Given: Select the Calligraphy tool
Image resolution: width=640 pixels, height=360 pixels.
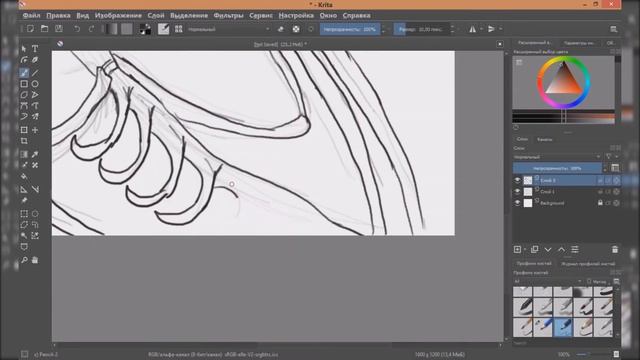Looking at the screenshot, I should [35, 60].
